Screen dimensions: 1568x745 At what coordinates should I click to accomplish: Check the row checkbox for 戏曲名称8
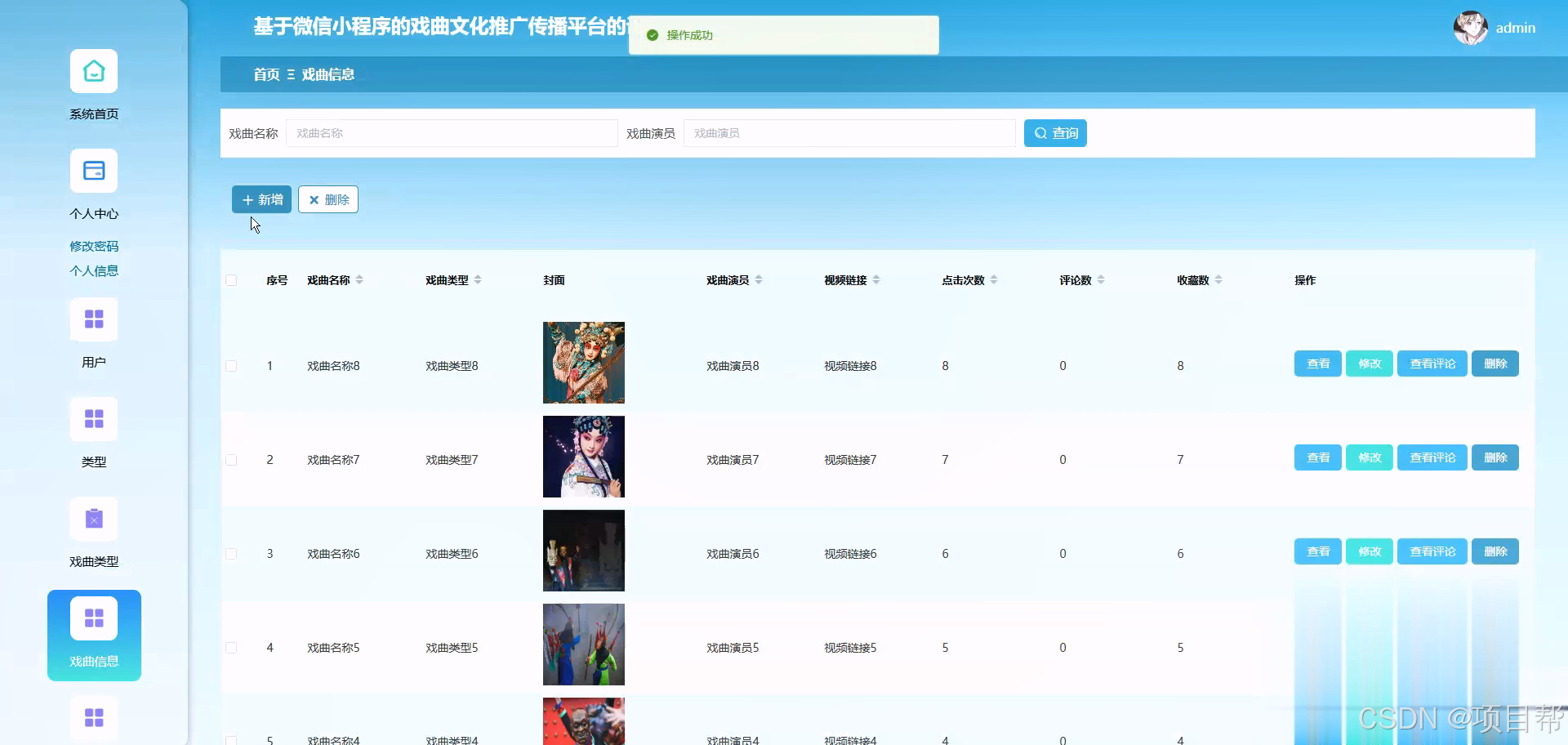click(231, 366)
